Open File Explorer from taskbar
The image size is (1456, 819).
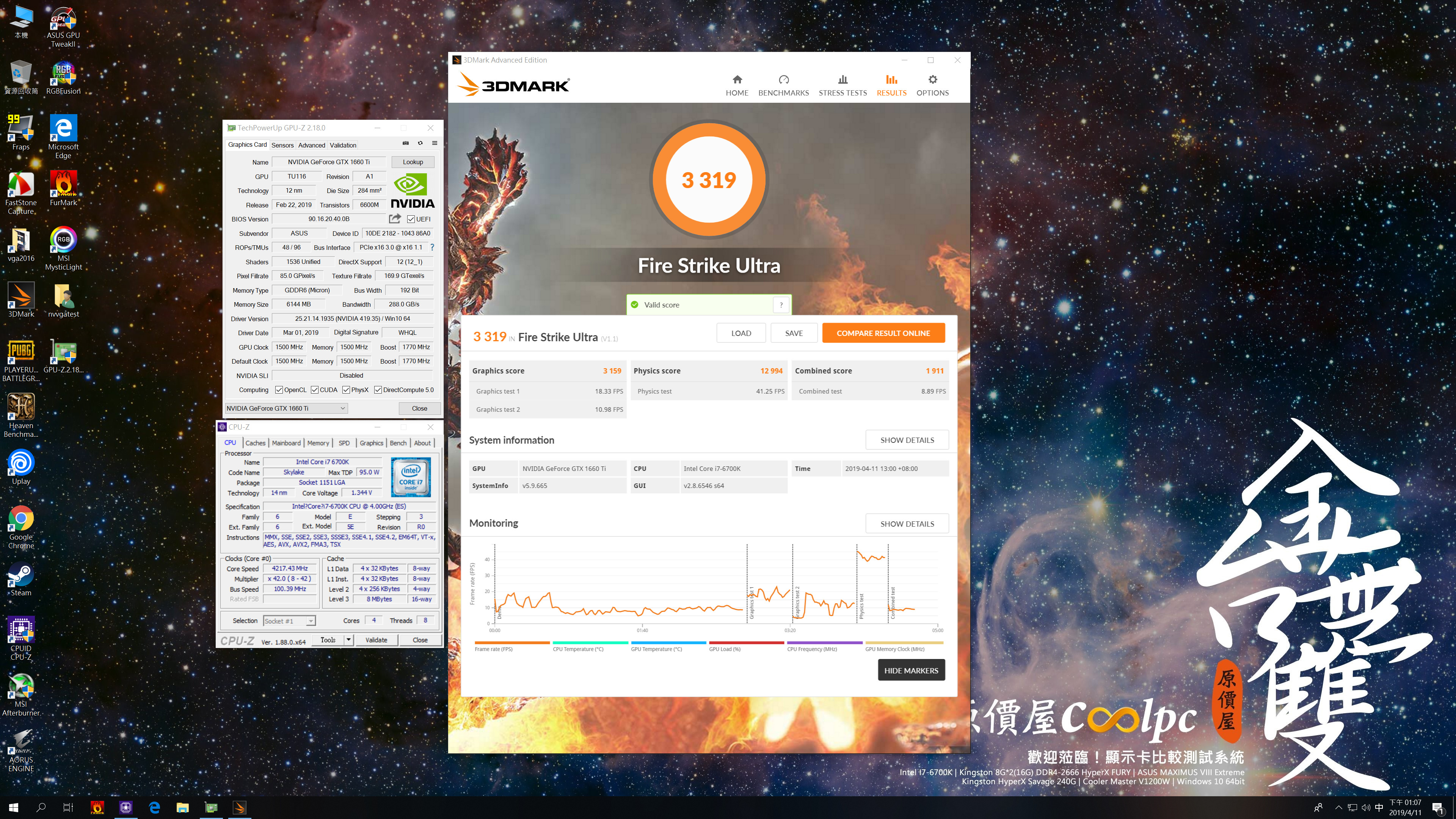[x=182, y=808]
